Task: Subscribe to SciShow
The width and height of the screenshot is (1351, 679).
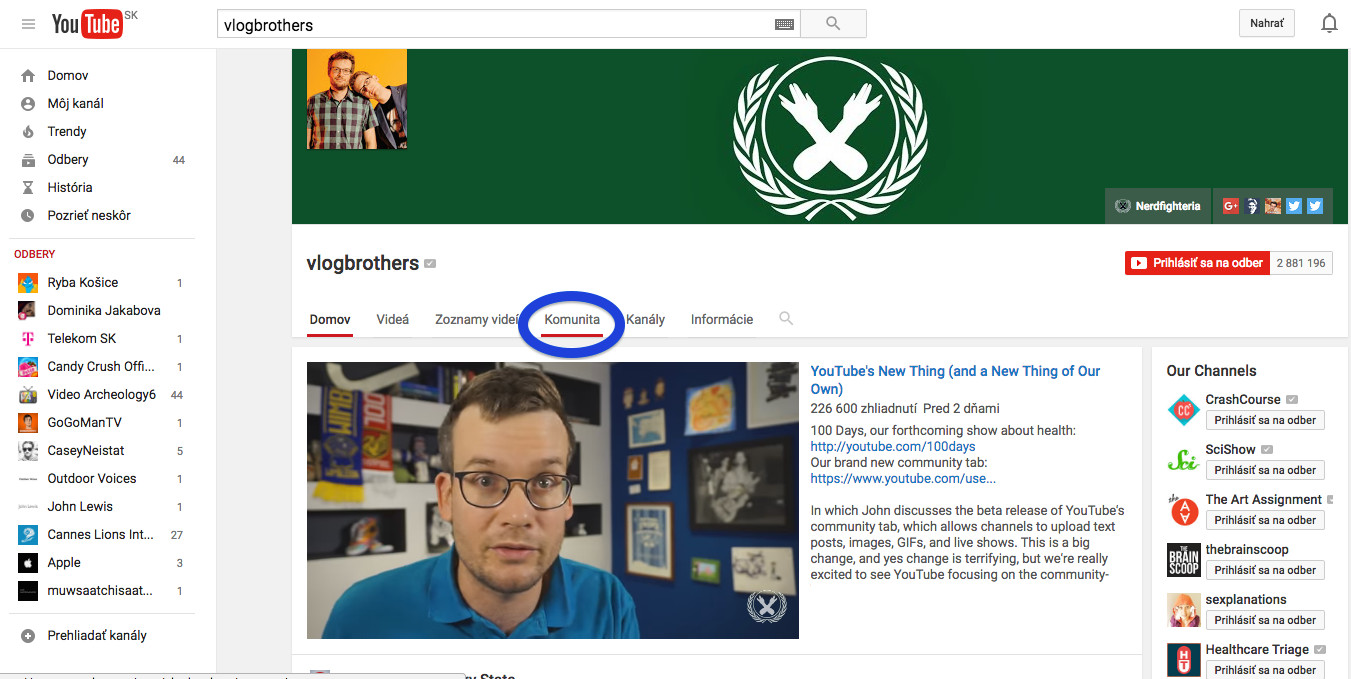Action: coord(1265,470)
